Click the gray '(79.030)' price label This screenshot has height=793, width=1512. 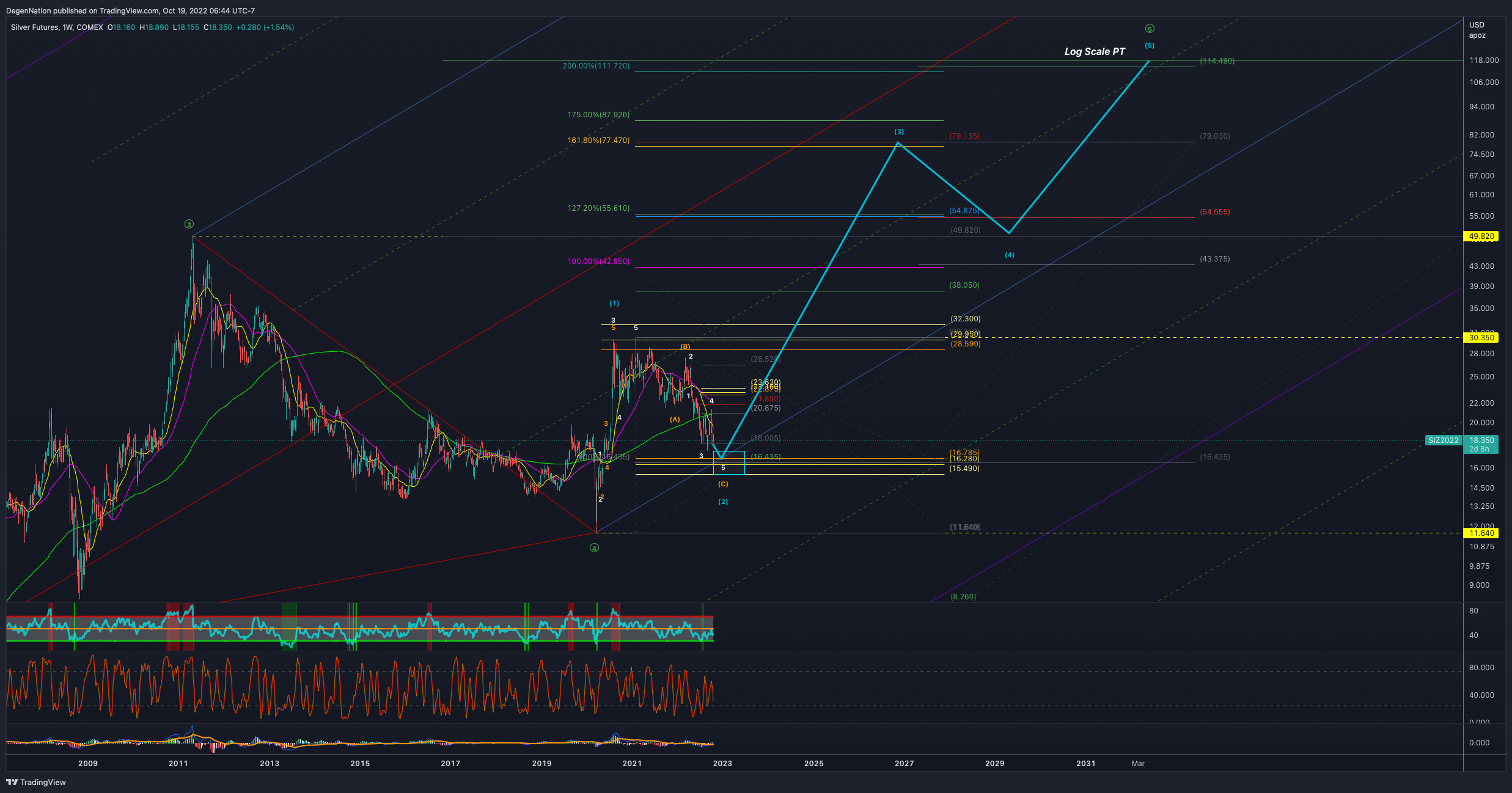[1214, 136]
